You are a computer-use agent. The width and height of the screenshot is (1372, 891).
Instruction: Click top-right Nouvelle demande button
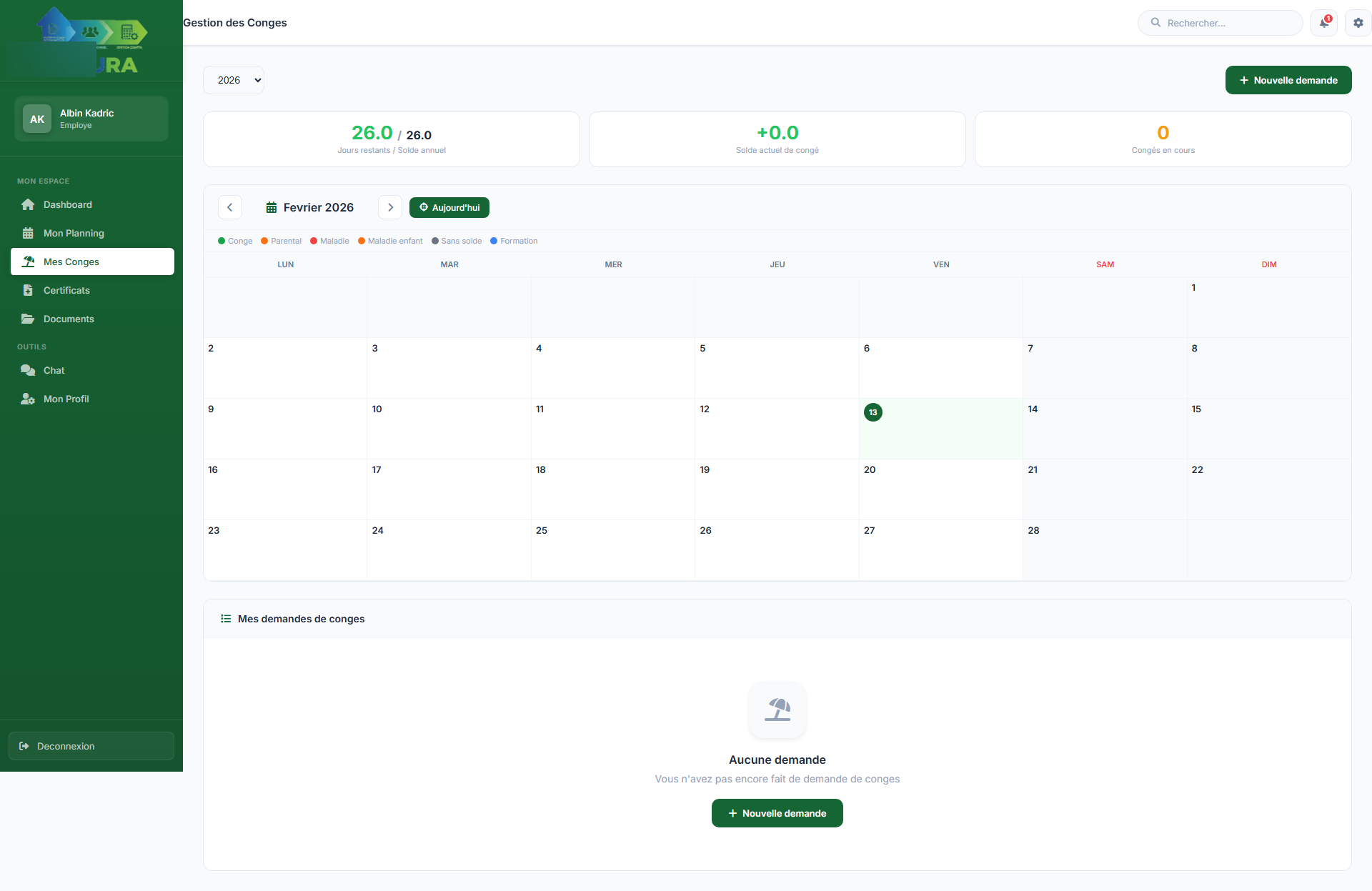click(1288, 80)
